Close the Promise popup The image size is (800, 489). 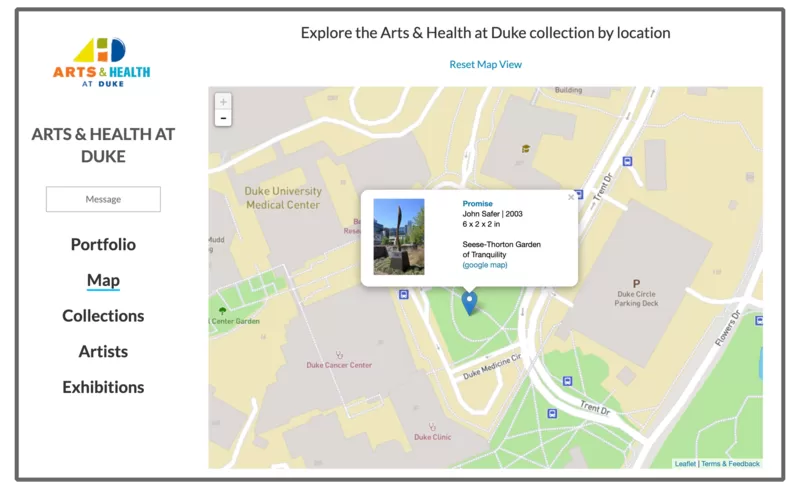point(571,197)
